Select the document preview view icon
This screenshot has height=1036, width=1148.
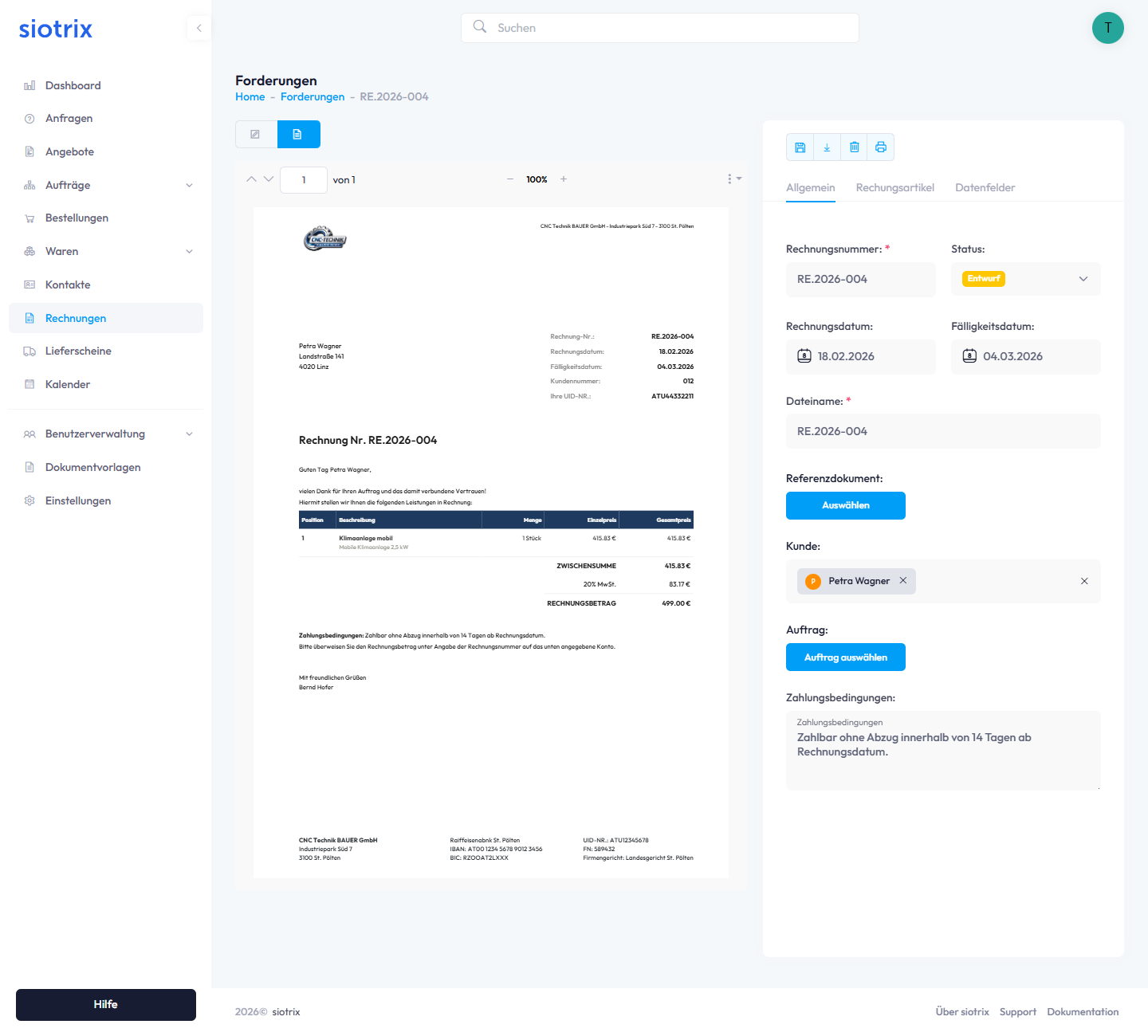pos(298,135)
